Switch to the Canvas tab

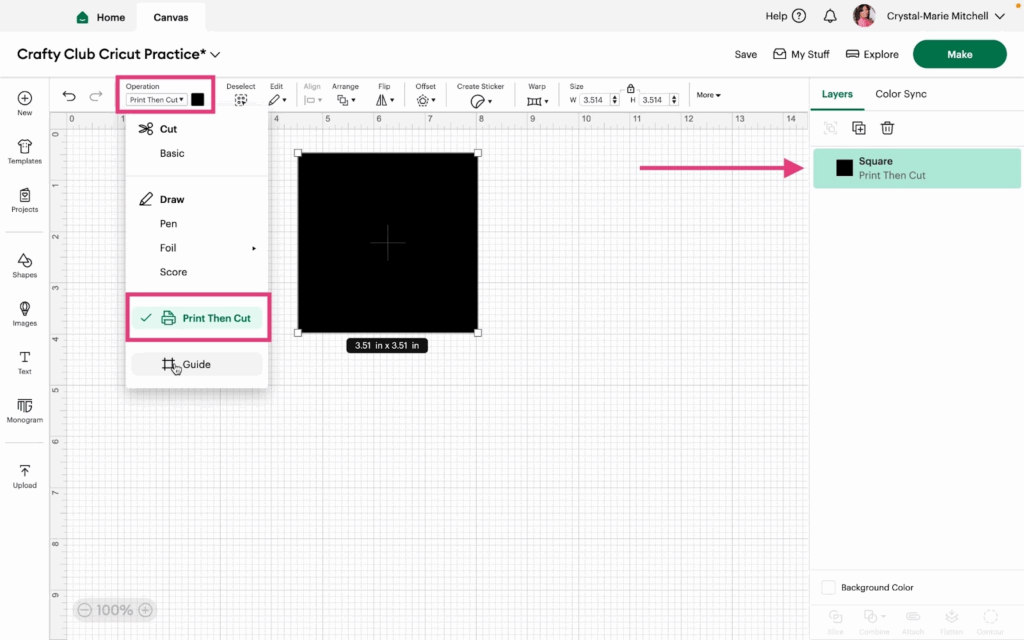pos(170,17)
